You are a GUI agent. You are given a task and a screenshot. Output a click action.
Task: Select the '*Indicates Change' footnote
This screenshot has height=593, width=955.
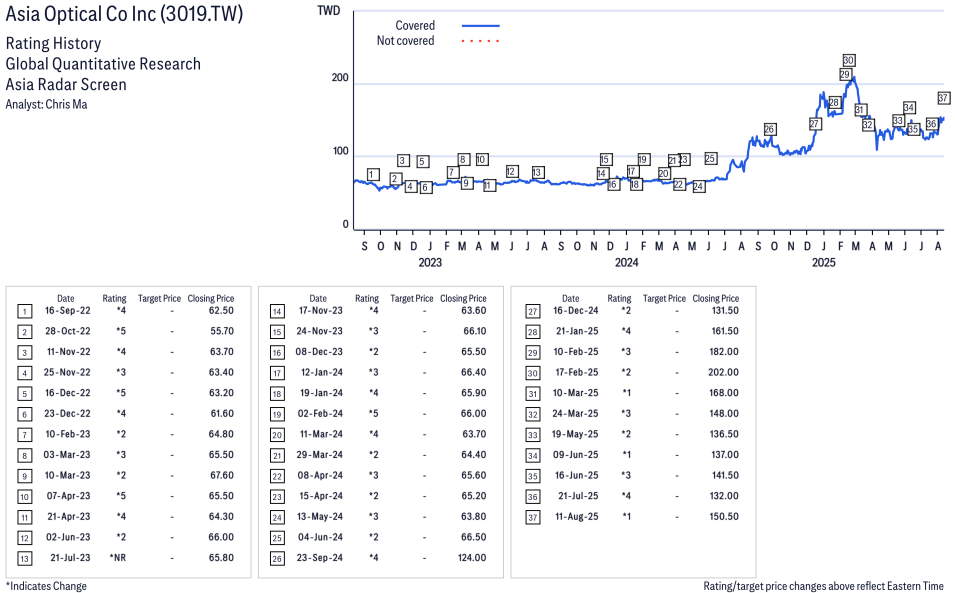[x=46, y=586]
